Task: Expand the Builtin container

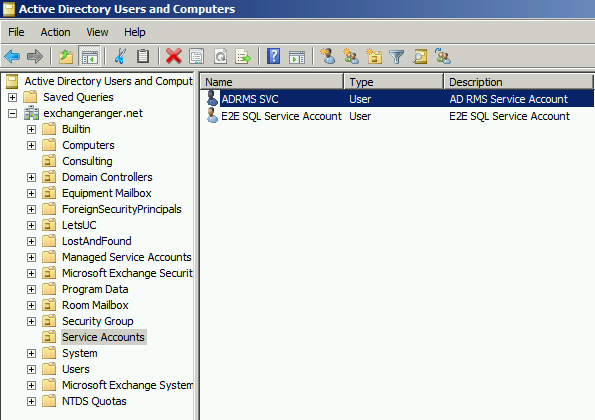Action: click(31, 129)
